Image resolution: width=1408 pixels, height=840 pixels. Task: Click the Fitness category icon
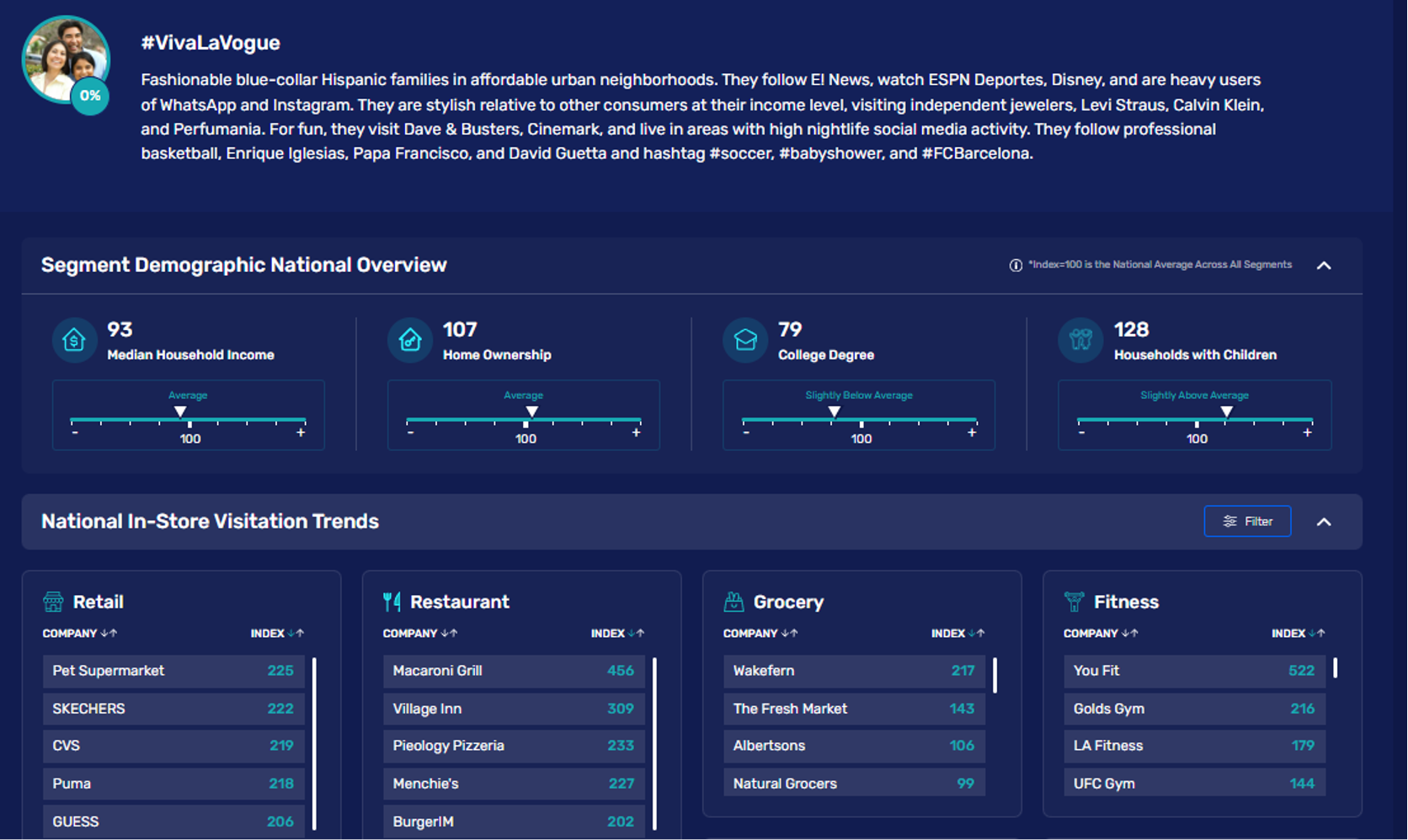point(1074,601)
